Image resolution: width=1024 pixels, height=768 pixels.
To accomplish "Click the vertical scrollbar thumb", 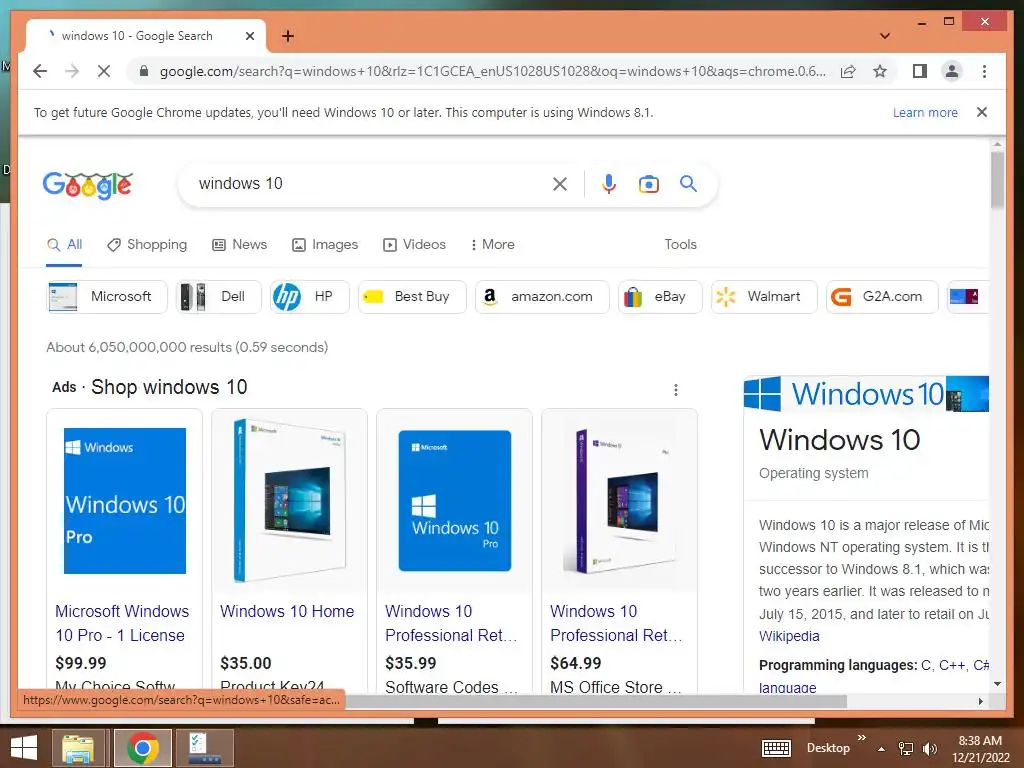I will (997, 180).
